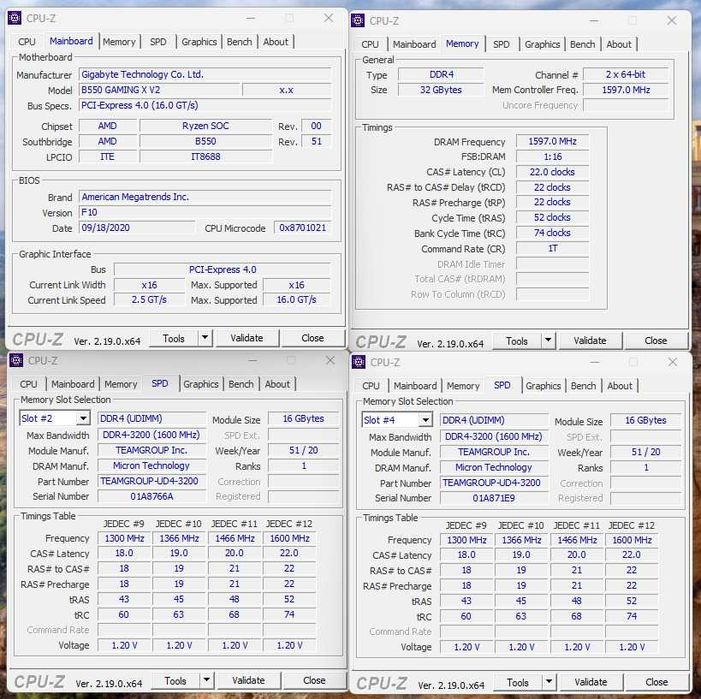Click CPU-Z app icon in Mainboard window title
Screen dimensions: 701x699
tap(14, 18)
